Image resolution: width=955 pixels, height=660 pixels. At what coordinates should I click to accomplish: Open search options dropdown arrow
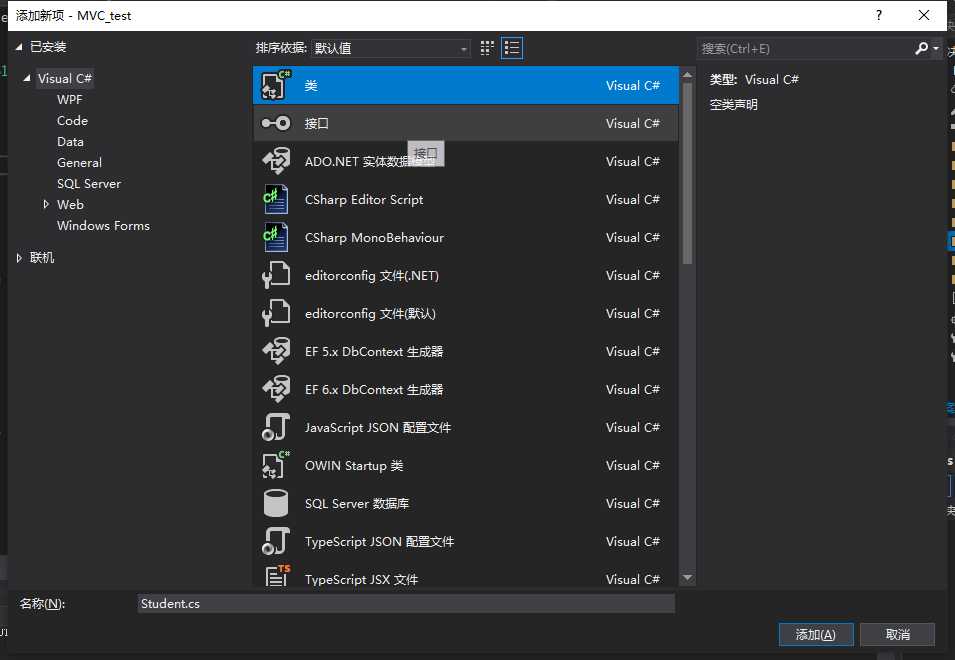(x=936, y=48)
